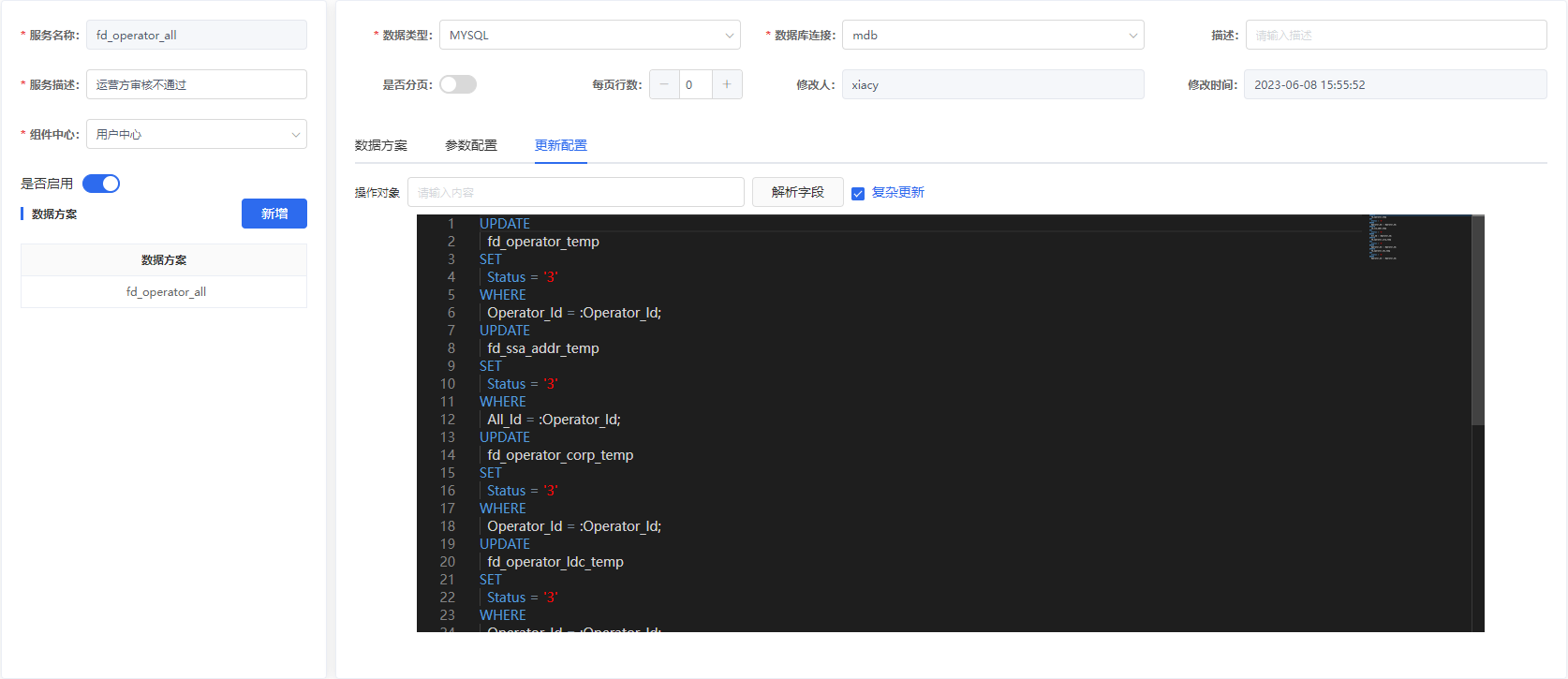Click Status = '3' on line 16
Viewport: 1568px width, 679px height.
click(523, 491)
